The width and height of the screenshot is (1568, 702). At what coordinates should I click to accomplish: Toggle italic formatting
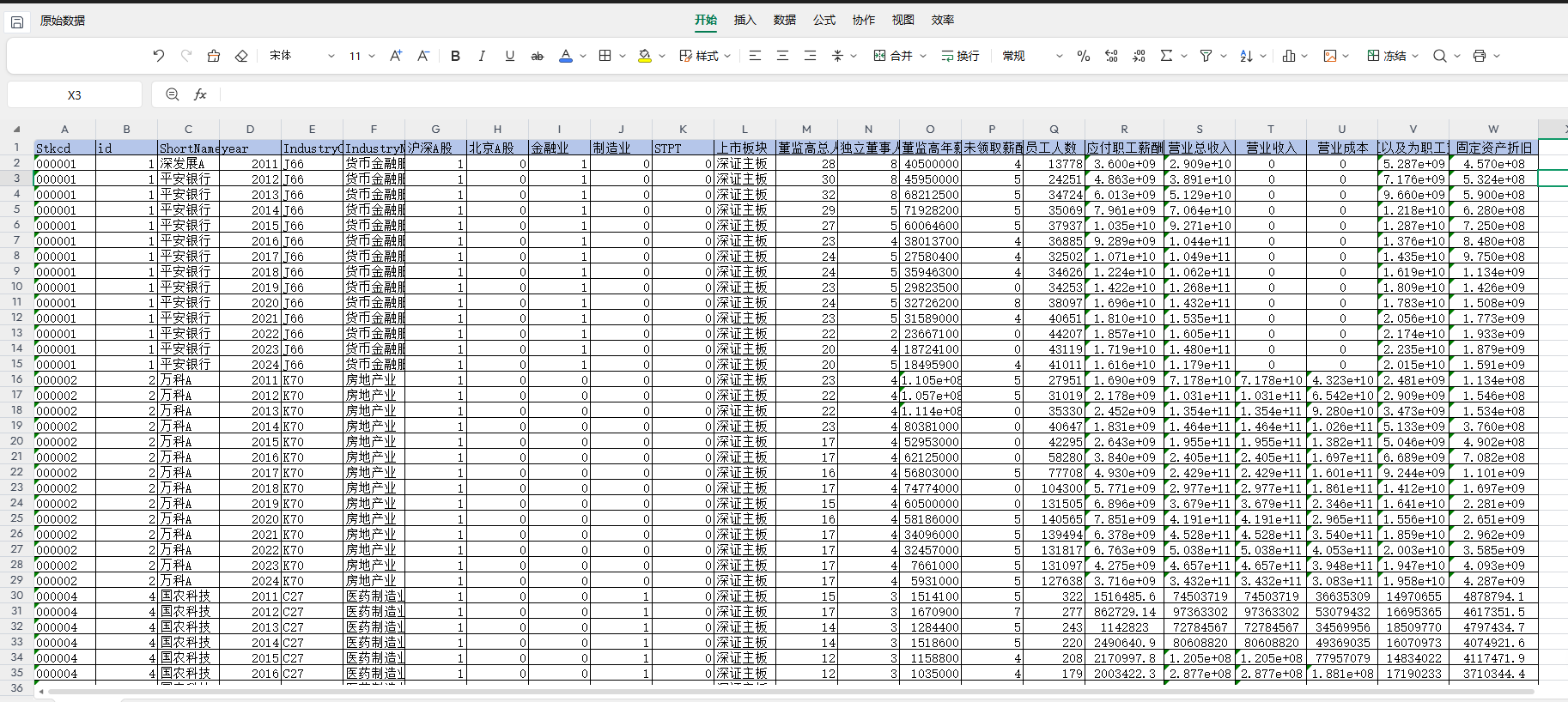click(x=482, y=56)
